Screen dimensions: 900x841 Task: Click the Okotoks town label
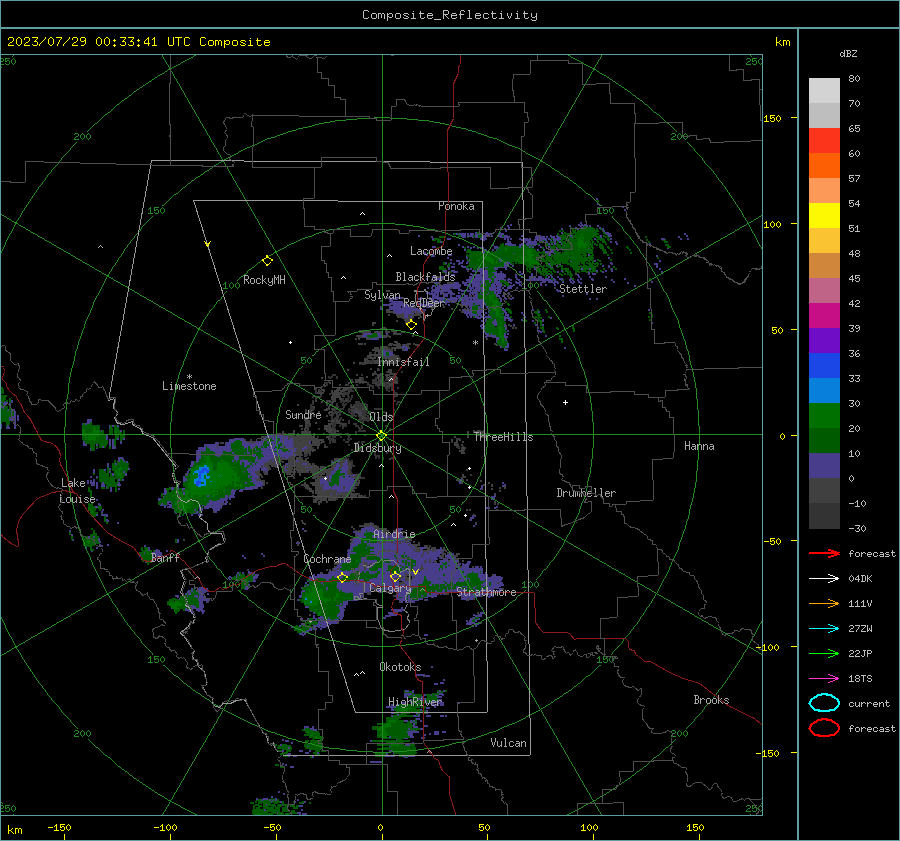point(400,667)
